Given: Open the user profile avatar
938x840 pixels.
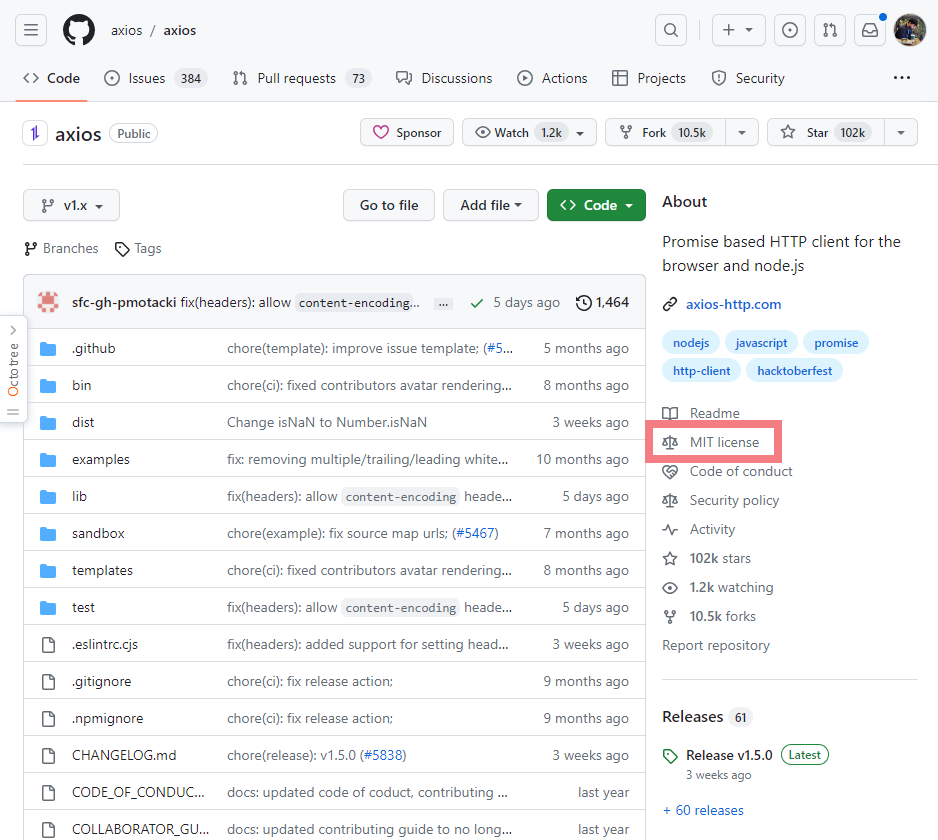Looking at the screenshot, I should click(x=909, y=30).
